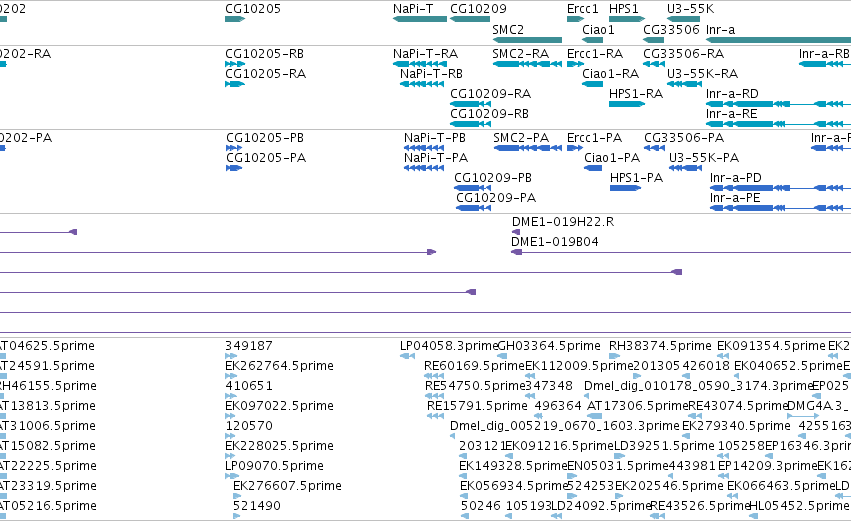The height and width of the screenshot is (521, 851).
Task: Click the Inr-a-PE protein label
Action: 735,198
